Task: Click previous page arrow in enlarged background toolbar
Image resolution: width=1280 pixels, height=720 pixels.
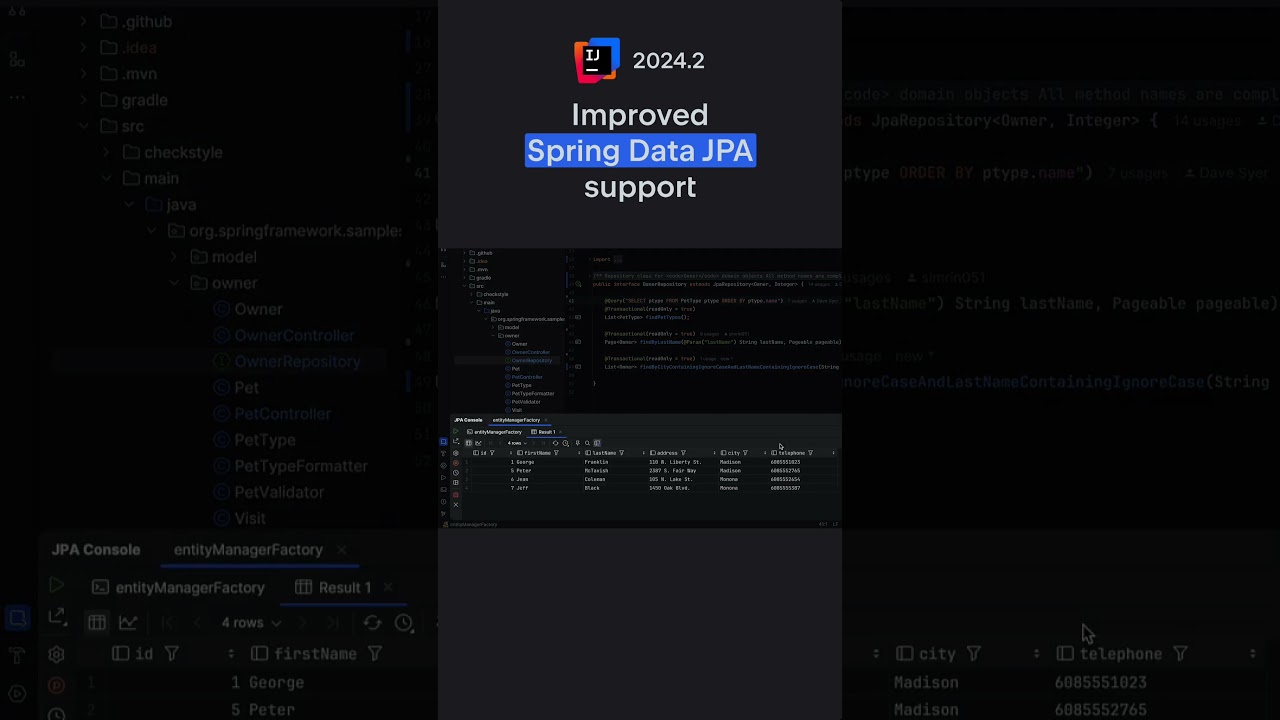Action: click(x=197, y=622)
